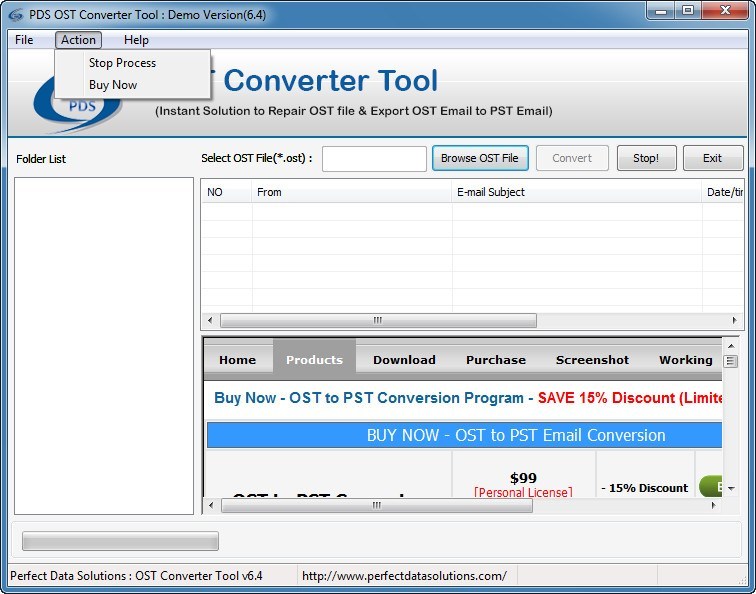Focus the Select OST File path field
Image resolution: width=756 pixels, height=594 pixels.
coord(374,159)
